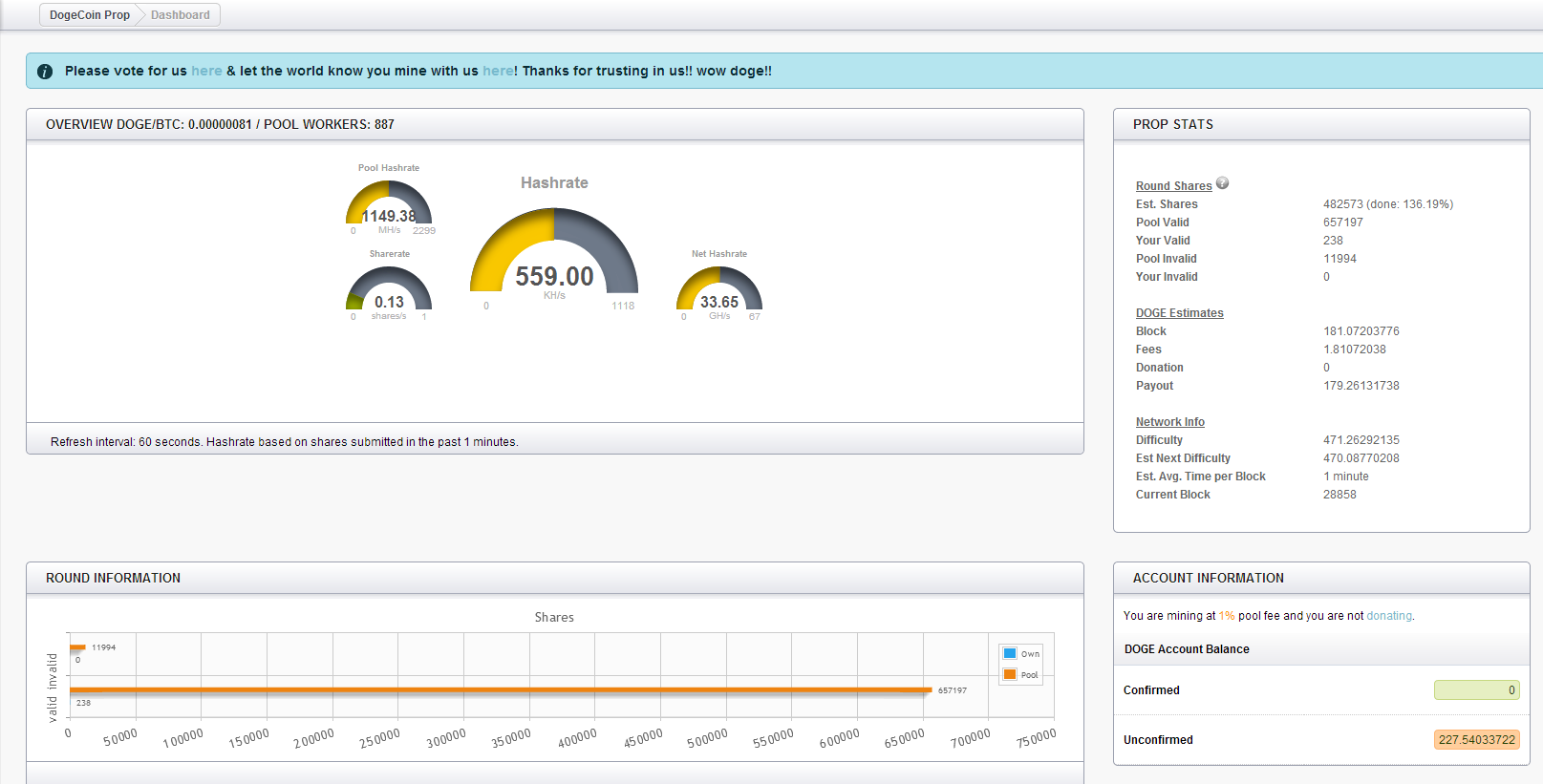
Task: Follow the first 'here' vote link
Action: coord(206,71)
